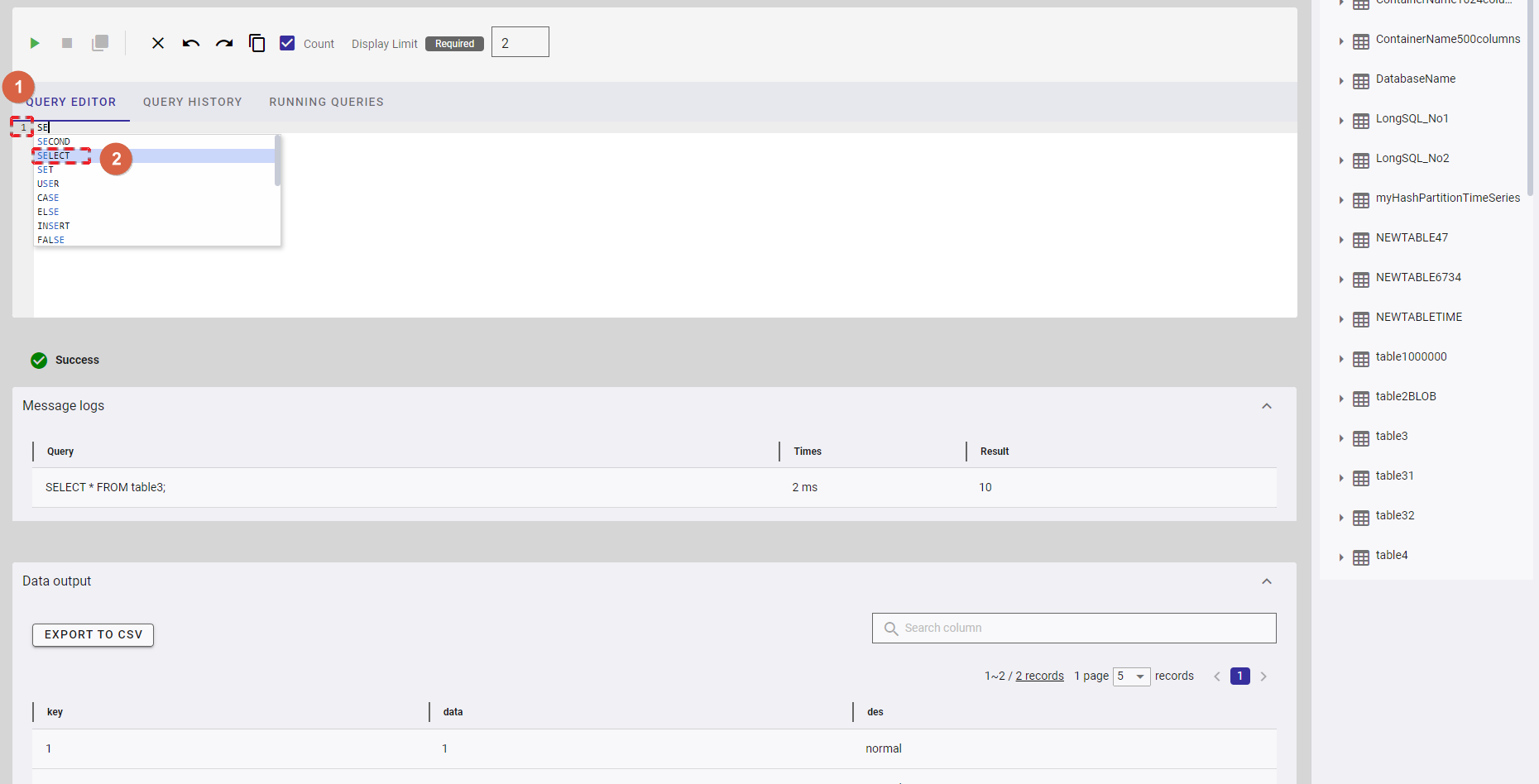Viewport: 1539px width, 784px height.
Task: Open the records-per-page dropdown
Action: pyautogui.click(x=1131, y=676)
